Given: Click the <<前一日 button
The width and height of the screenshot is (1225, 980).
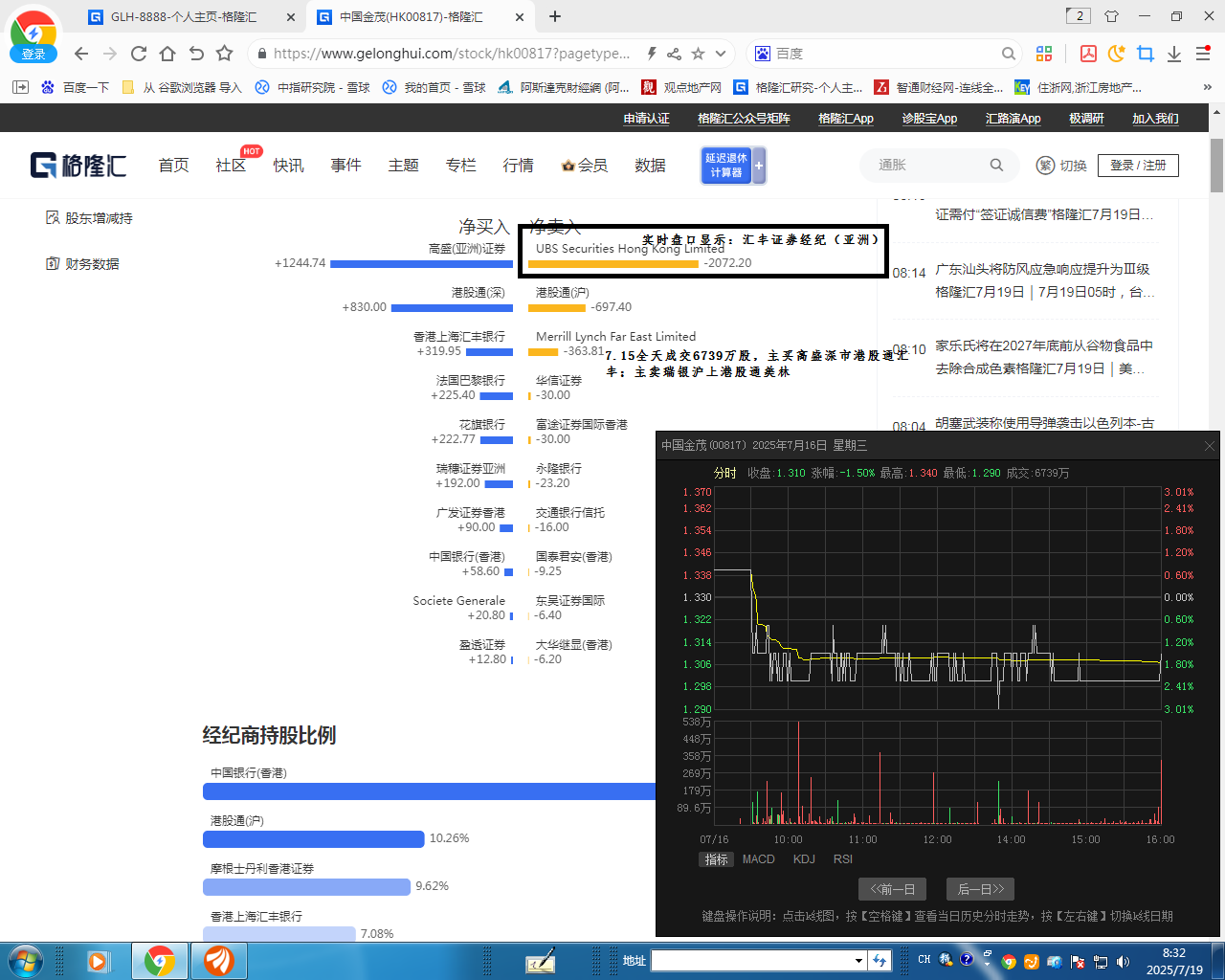Looking at the screenshot, I should pos(893,889).
